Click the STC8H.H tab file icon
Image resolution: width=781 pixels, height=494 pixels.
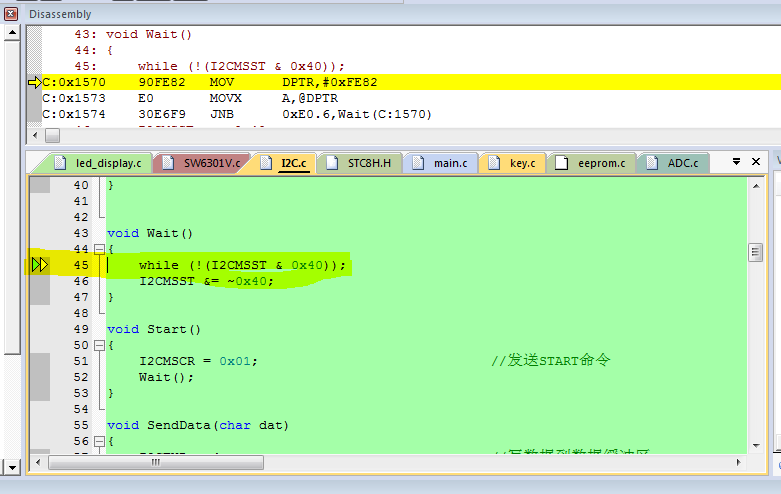pyautogui.click(x=332, y=163)
